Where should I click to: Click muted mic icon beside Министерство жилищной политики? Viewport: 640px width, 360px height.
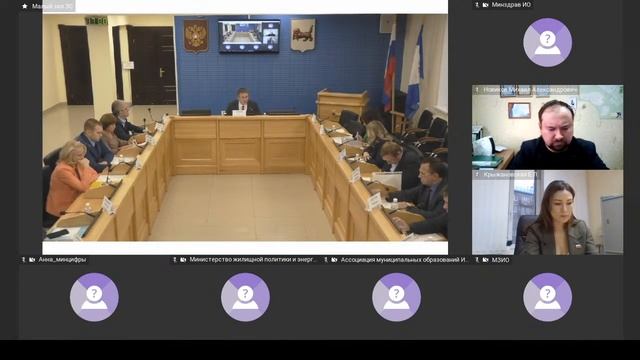tap(175, 260)
